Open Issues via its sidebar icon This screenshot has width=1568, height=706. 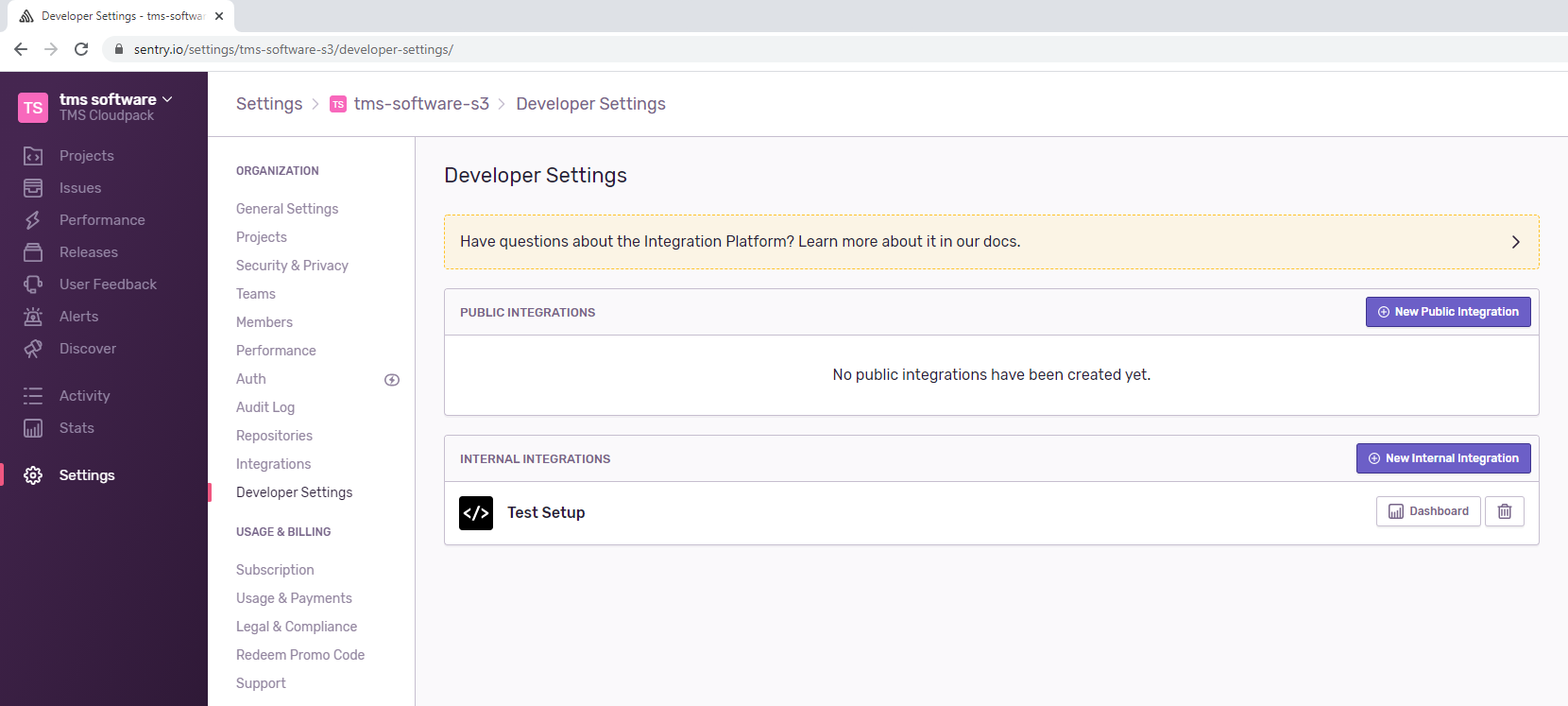click(33, 188)
